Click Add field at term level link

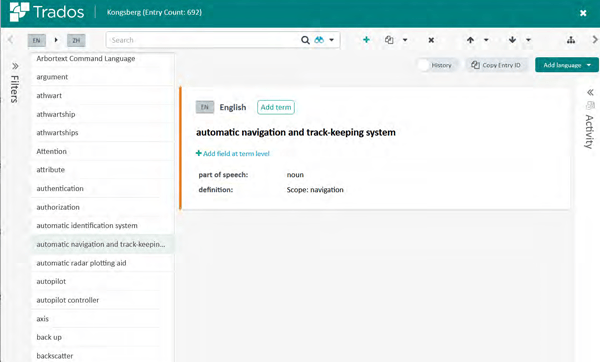(x=233, y=153)
